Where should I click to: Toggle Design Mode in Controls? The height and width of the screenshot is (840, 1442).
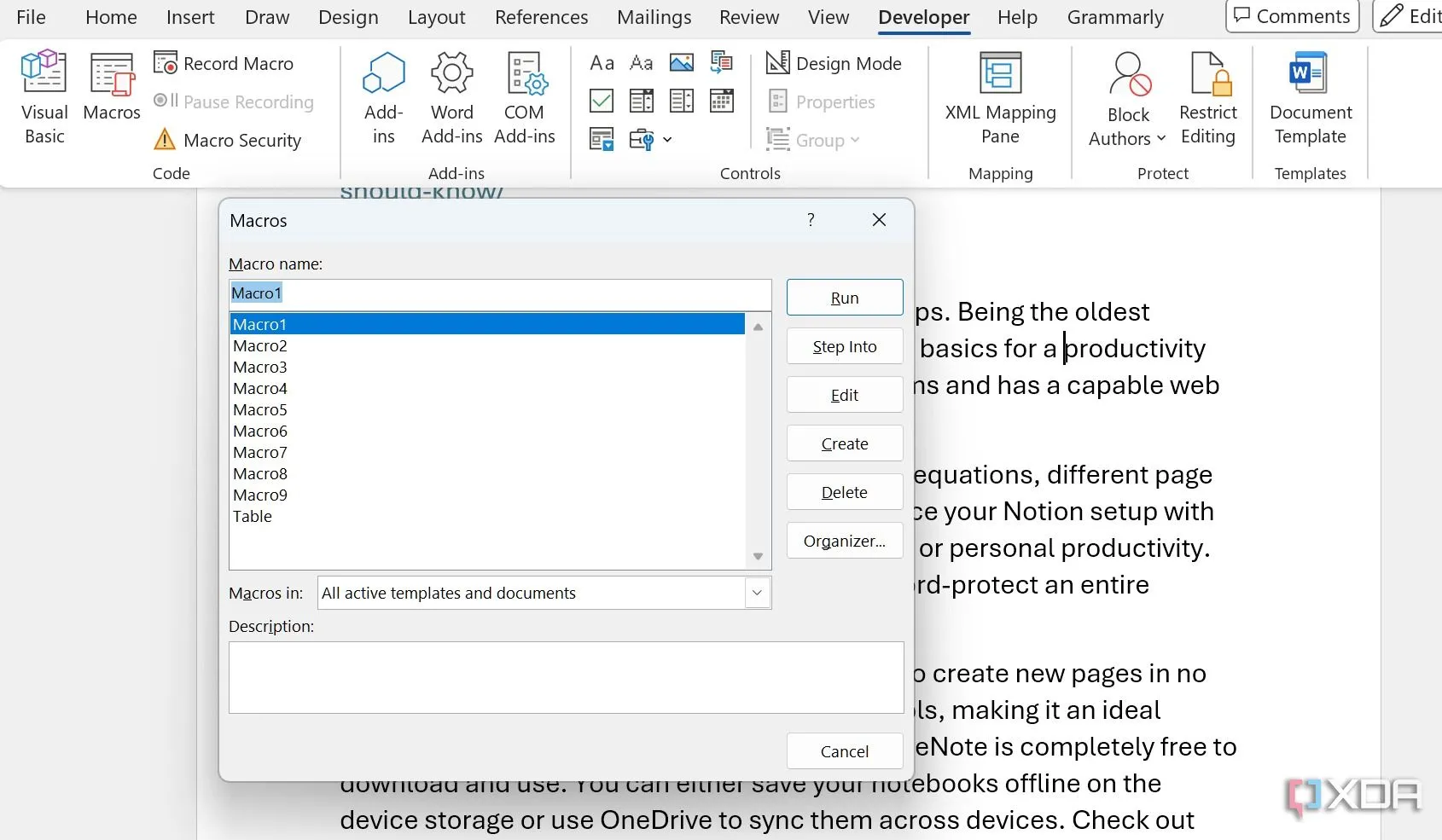834,63
